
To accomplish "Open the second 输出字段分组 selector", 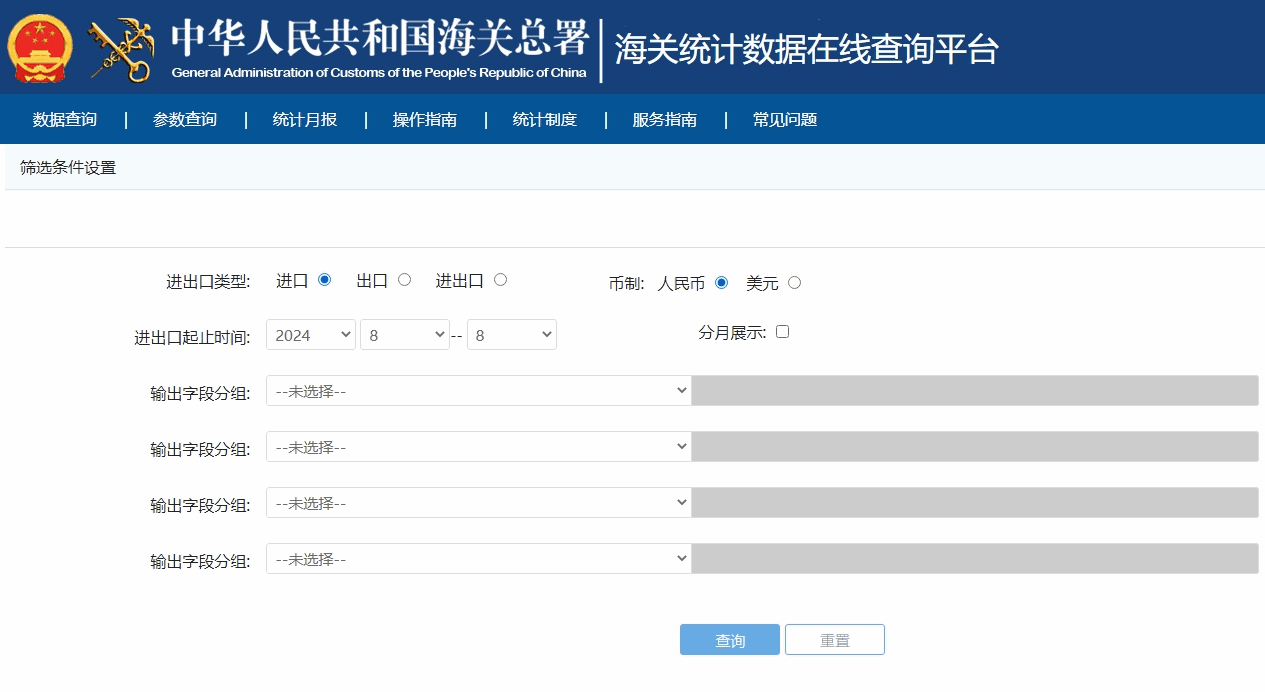I will 478,446.
